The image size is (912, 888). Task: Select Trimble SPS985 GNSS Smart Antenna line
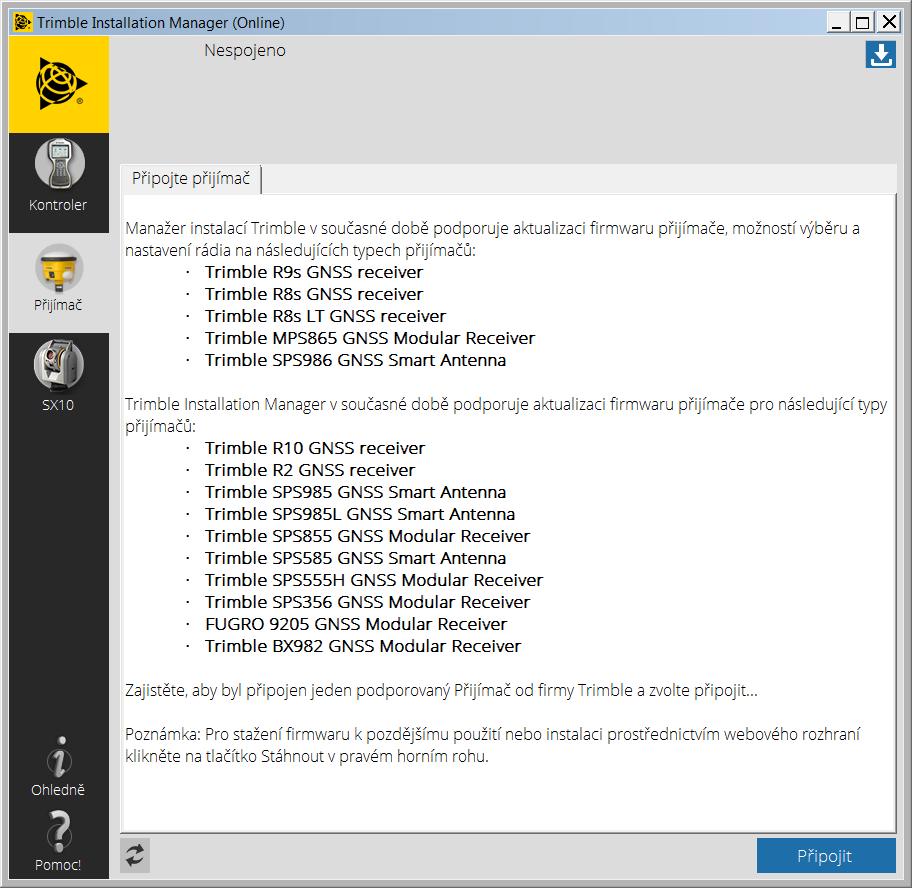coord(355,493)
